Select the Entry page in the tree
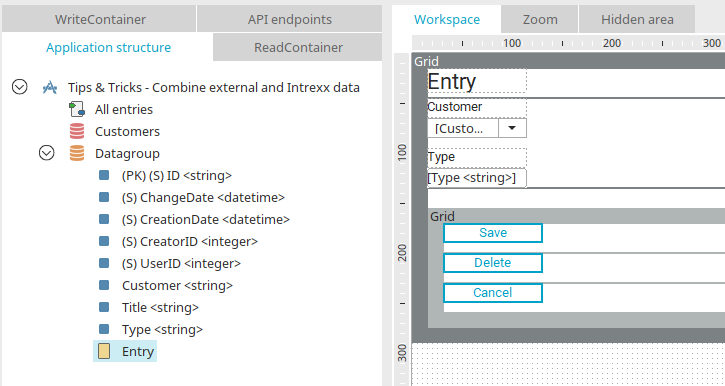This screenshot has width=725, height=386. coord(138,351)
